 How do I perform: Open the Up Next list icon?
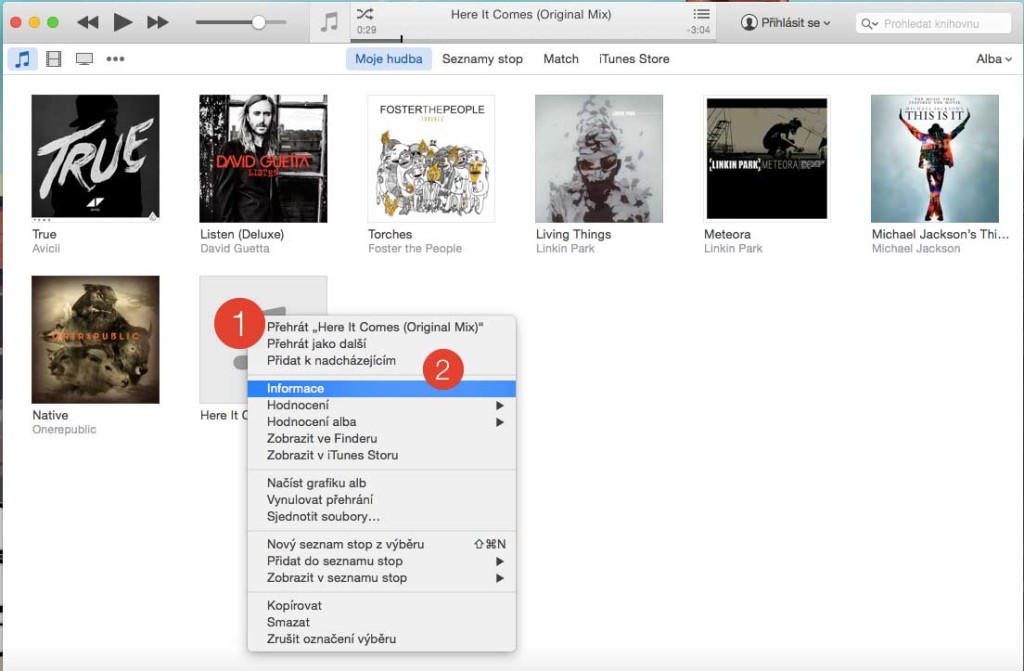pos(701,14)
